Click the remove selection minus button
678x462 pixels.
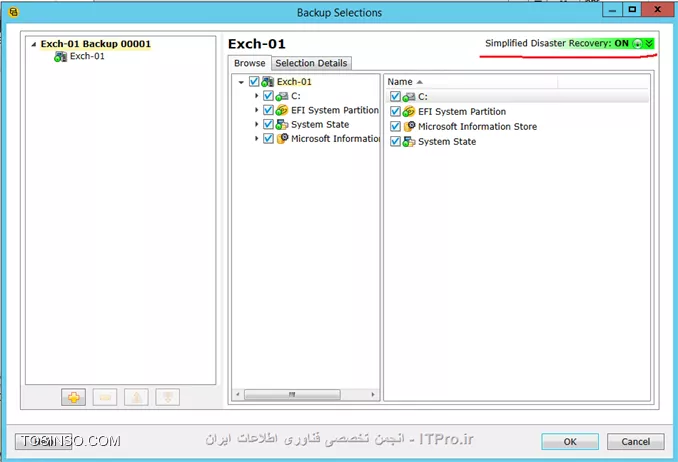tap(105, 397)
